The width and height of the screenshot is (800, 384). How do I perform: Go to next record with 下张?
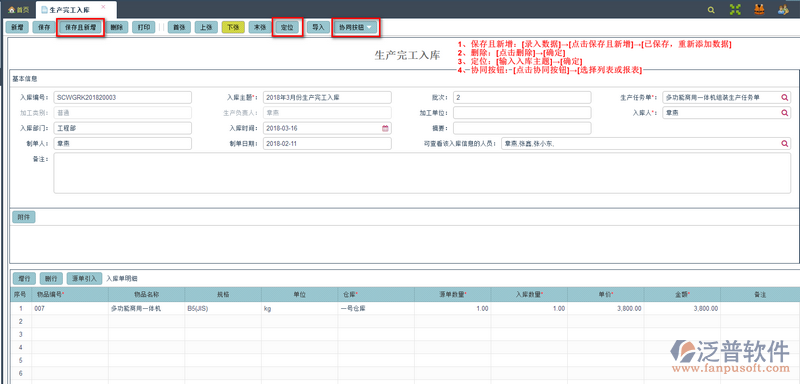233,28
